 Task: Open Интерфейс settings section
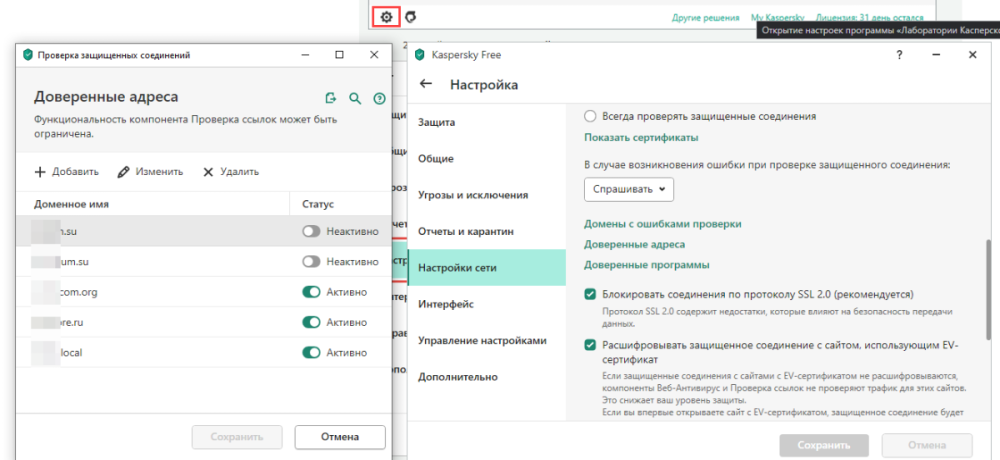coord(487,304)
